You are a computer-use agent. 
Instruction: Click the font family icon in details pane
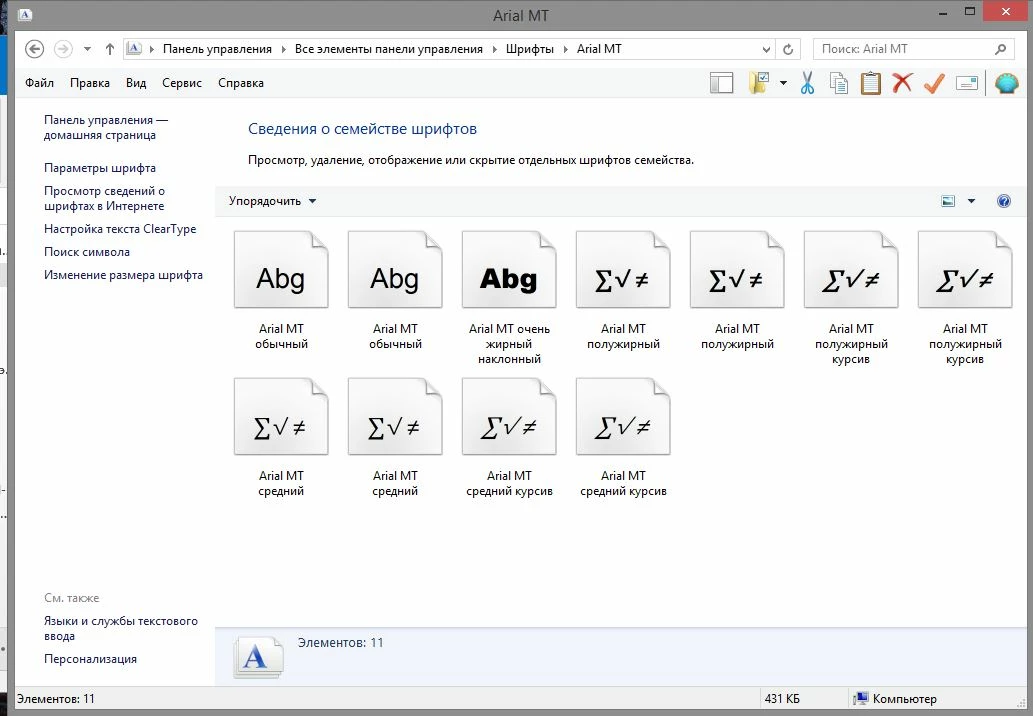[258, 657]
